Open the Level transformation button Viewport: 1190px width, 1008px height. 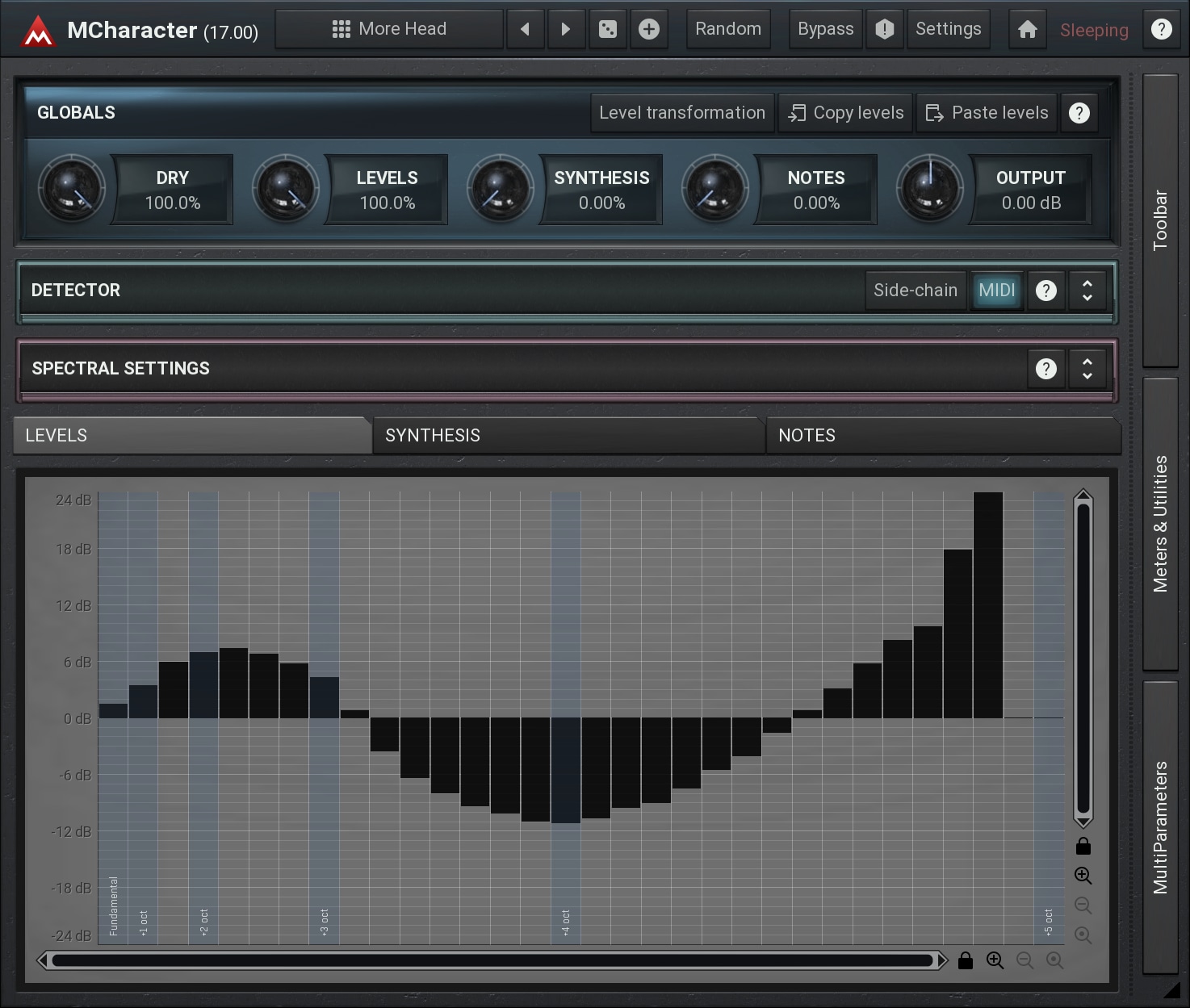tap(681, 113)
